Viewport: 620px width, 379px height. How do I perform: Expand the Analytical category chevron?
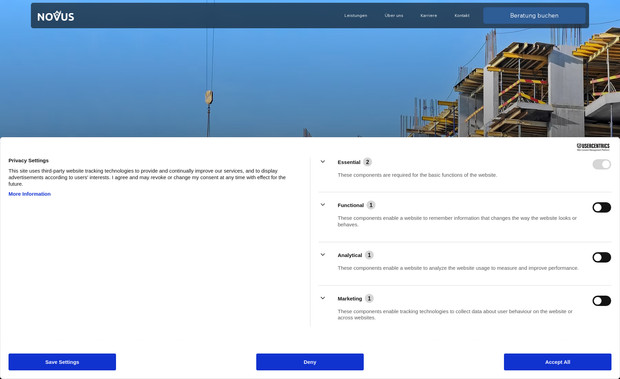pos(323,255)
